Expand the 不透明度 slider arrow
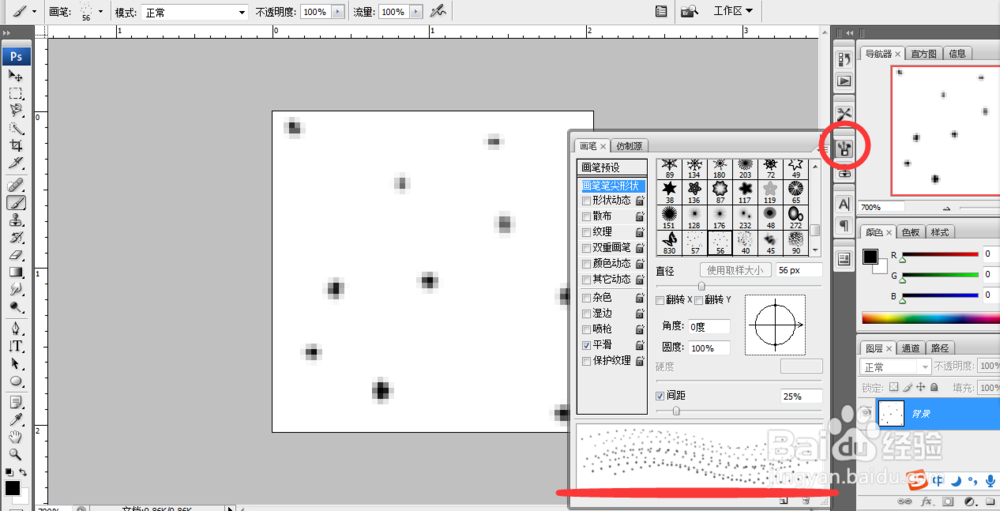This screenshot has width=1000, height=511. click(x=338, y=11)
